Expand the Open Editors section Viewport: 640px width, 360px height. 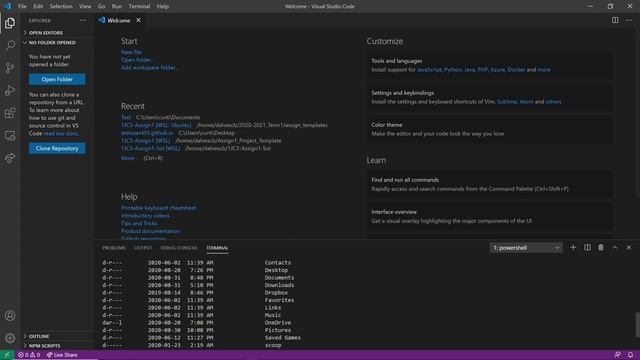tap(58, 33)
